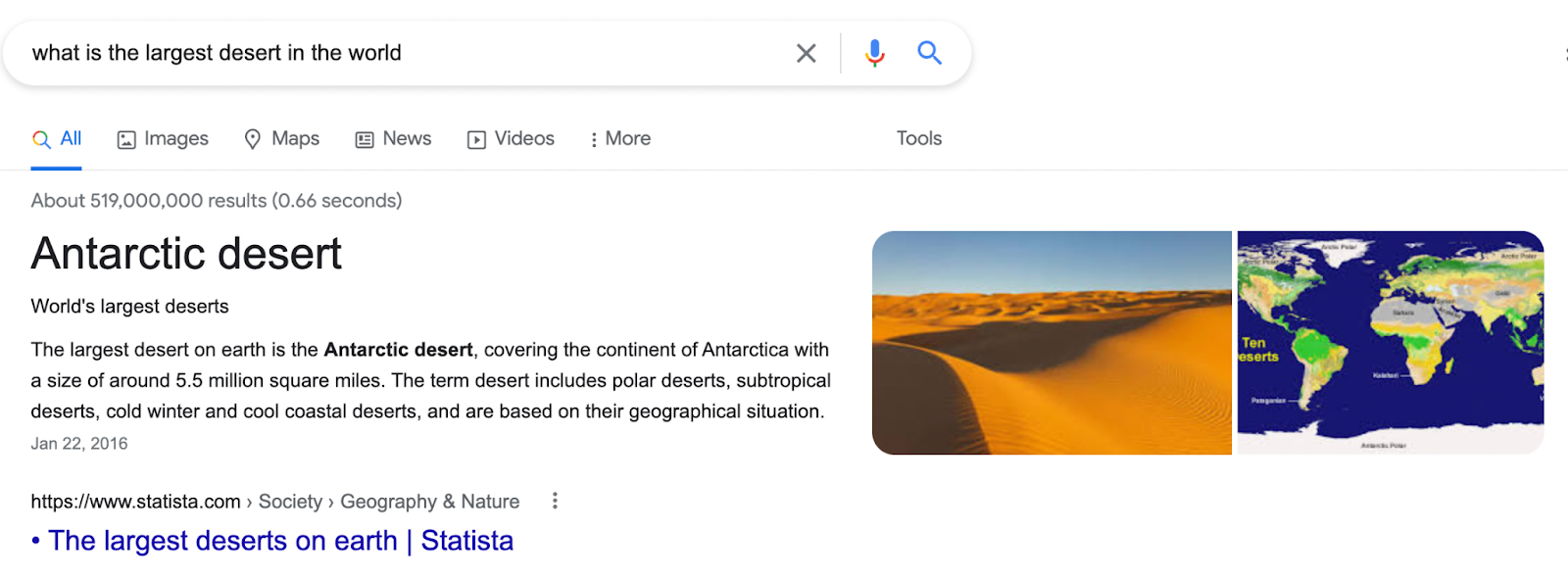Click the Images tab icon
The height and width of the screenshot is (581, 1568).
point(125,138)
